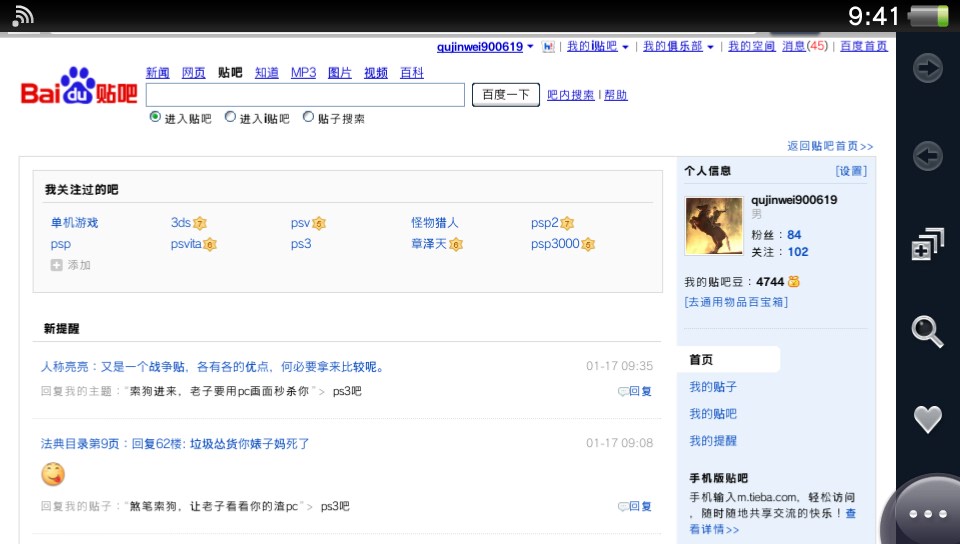This screenshot has height=544, width=960.
Task: Open 我的提醒 in the sidebar
Action: (713, 441)
